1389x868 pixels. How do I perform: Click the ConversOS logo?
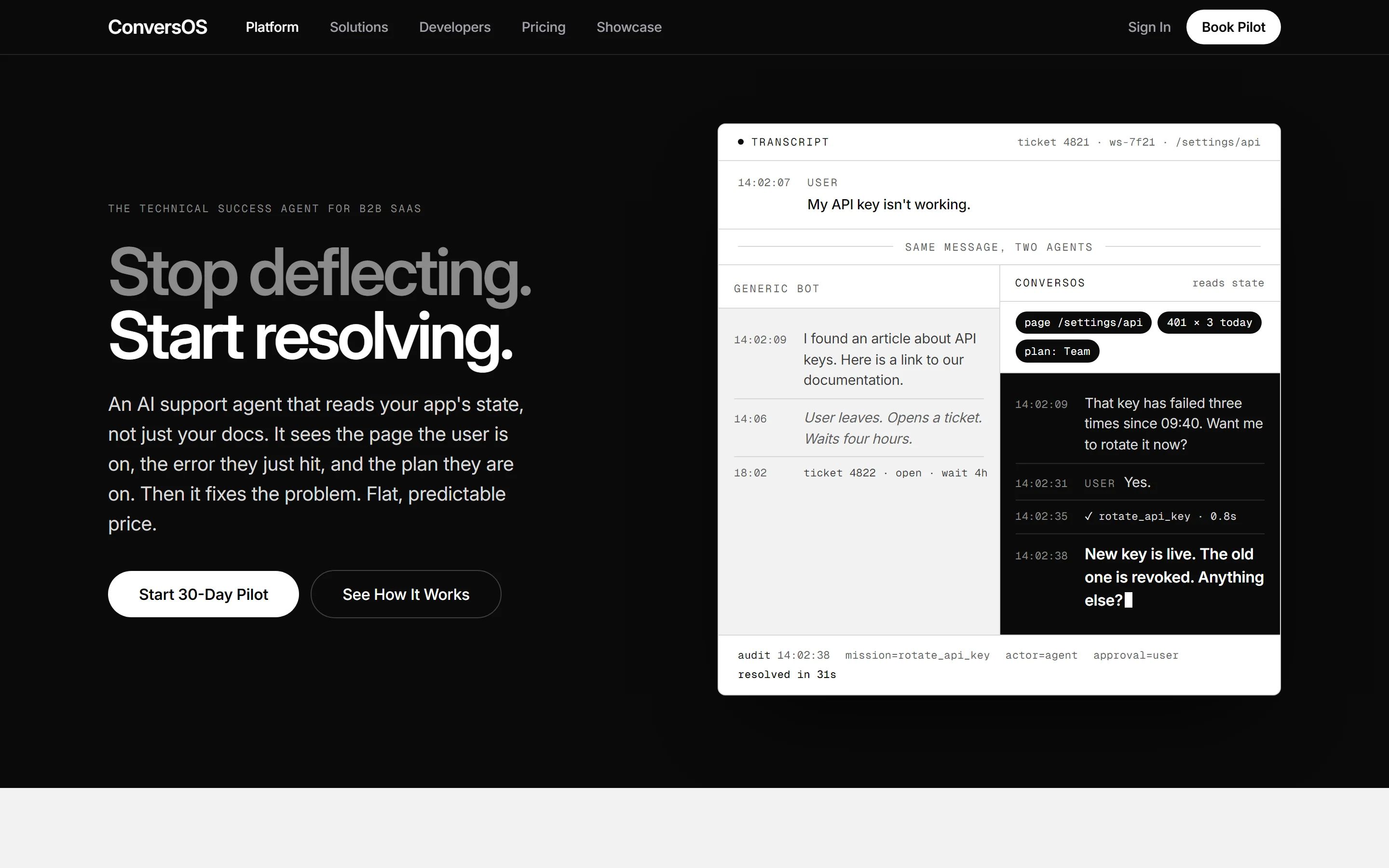157,27
